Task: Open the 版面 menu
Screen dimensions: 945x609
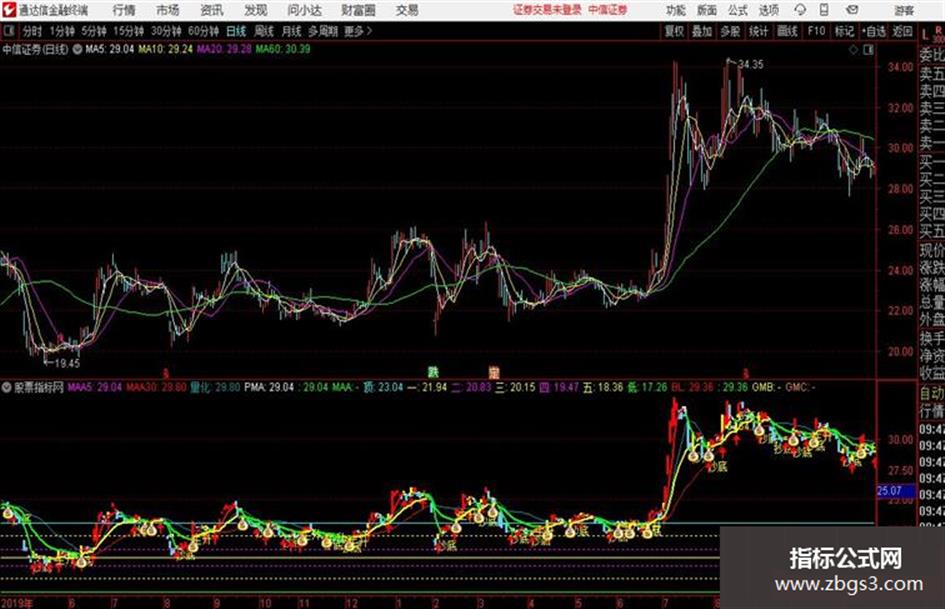Action: [x=706, y=10]
